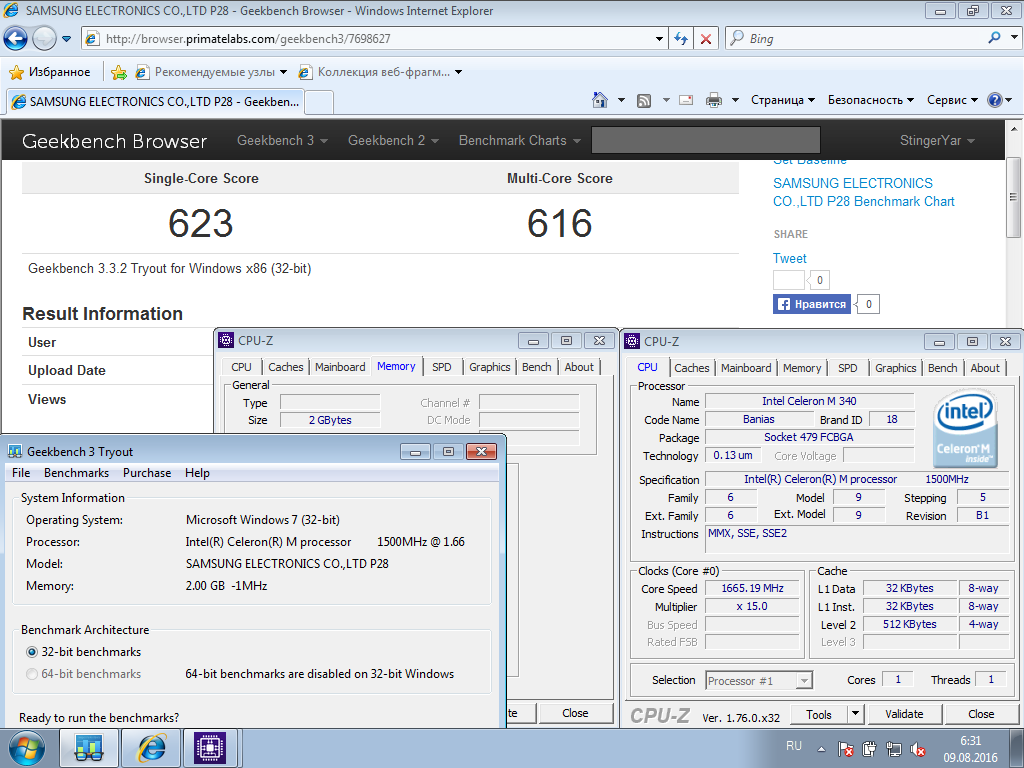Show hidden tray icons arrow
This screenshot has height=768, width=1024.
click(x=821, y=750)
